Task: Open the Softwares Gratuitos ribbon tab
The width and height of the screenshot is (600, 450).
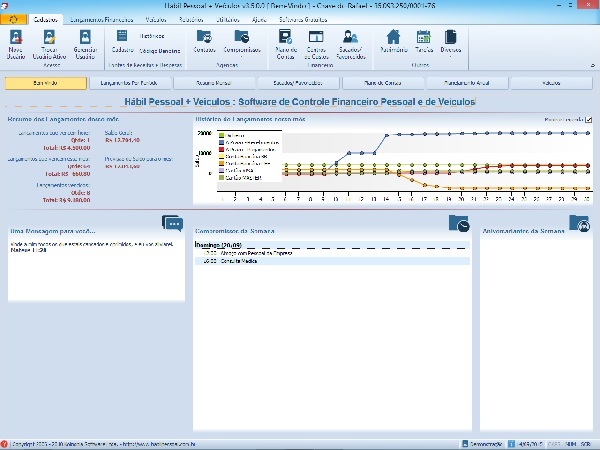Action: tap(303, 20)
